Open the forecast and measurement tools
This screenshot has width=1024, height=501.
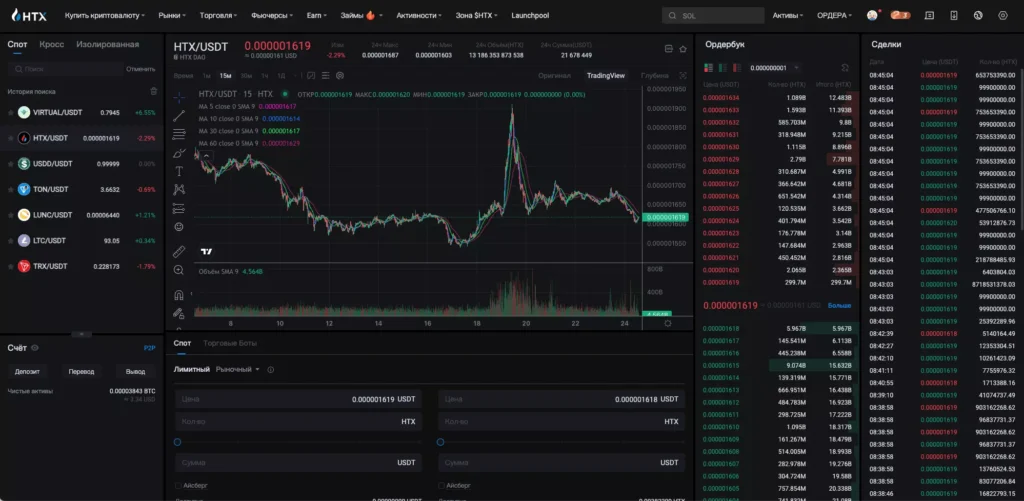179,208
